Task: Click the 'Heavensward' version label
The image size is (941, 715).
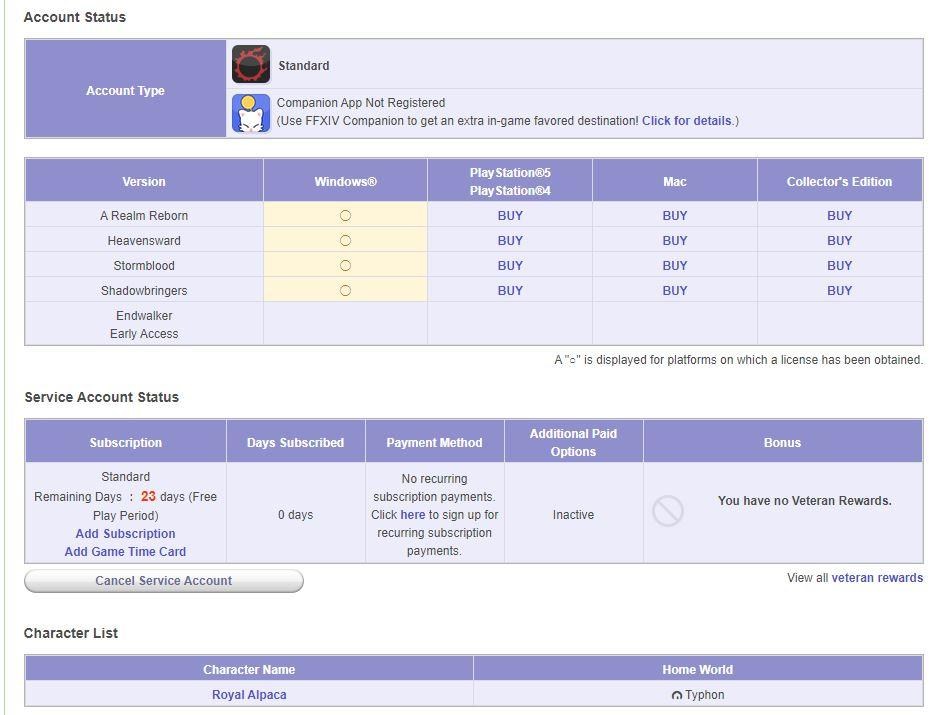Action: tap(144, 241)
